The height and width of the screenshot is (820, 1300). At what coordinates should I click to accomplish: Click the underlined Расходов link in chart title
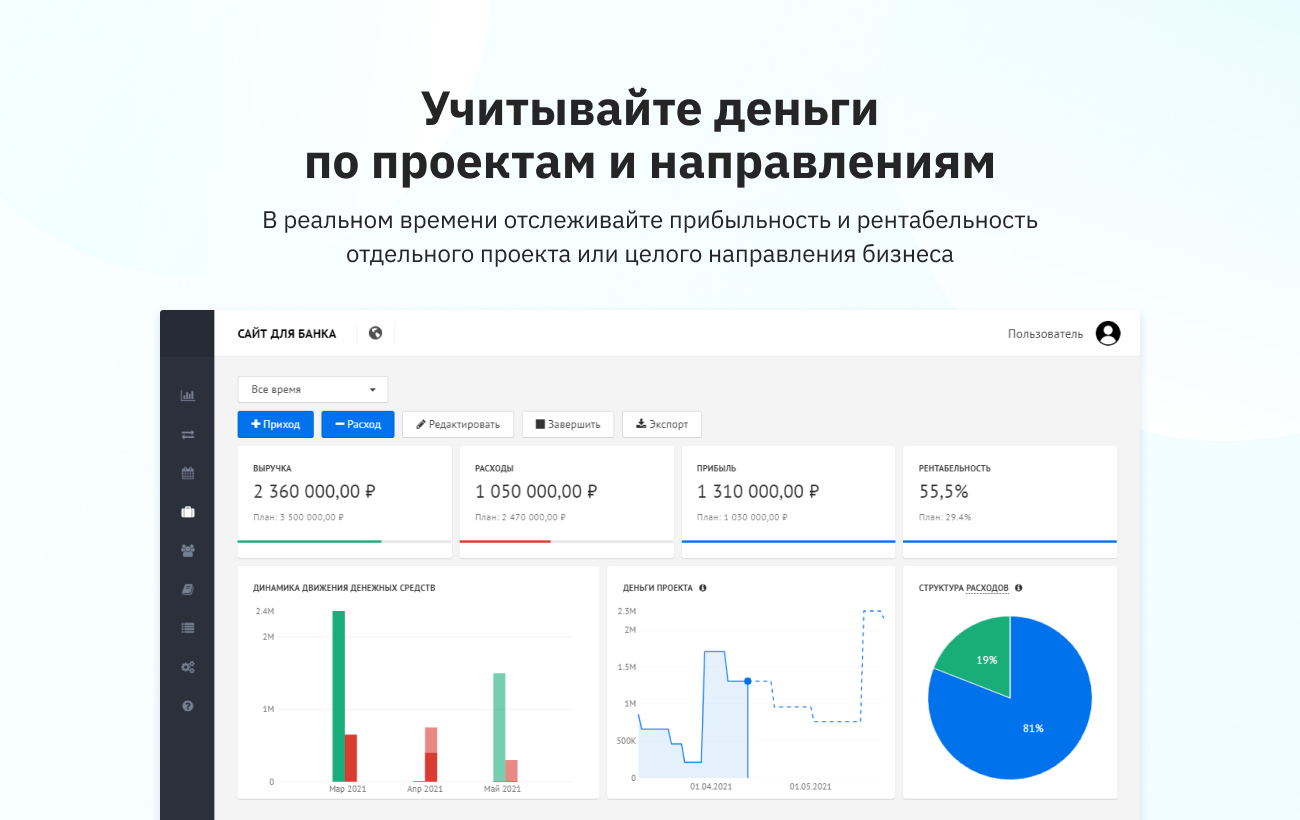987,588
